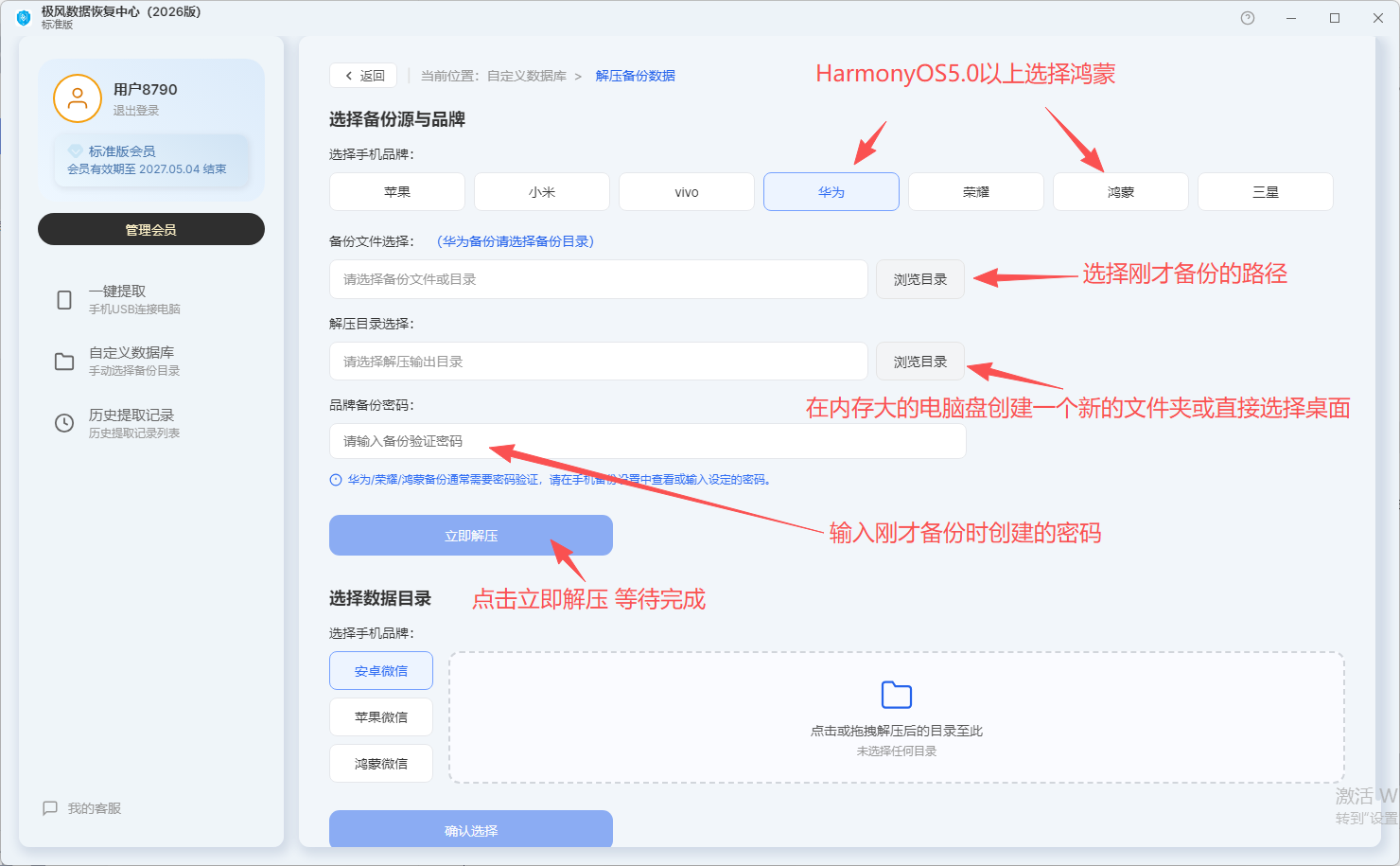Viewport: 1400px width, 866px height.
Task: Go back using the 返回 button
Action: tap(363, 76)
